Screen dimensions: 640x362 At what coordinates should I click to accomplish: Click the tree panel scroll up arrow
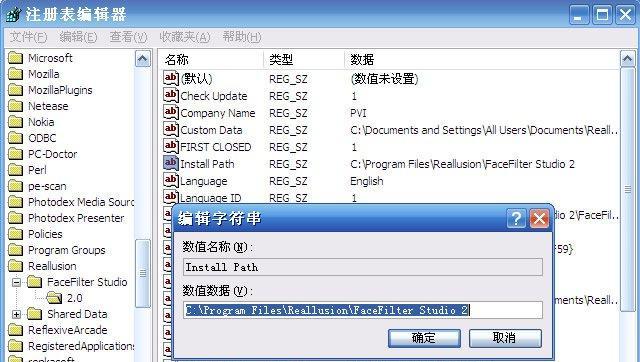point(142,59)
